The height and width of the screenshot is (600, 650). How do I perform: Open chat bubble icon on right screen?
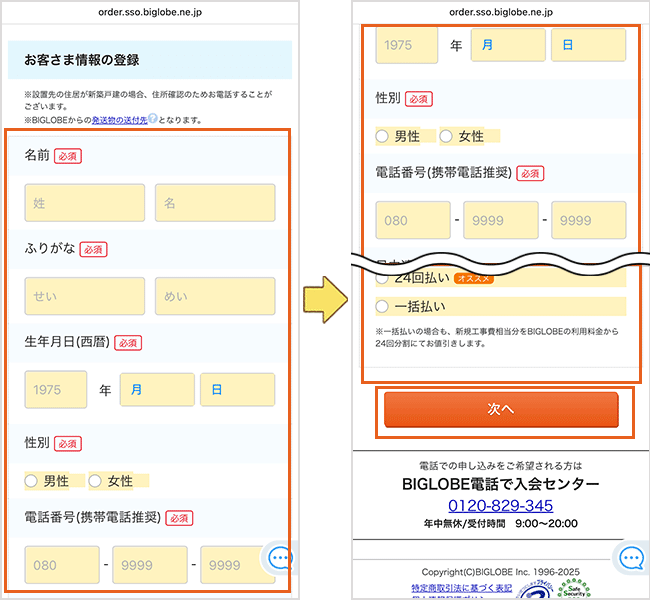tap(631, 558)
